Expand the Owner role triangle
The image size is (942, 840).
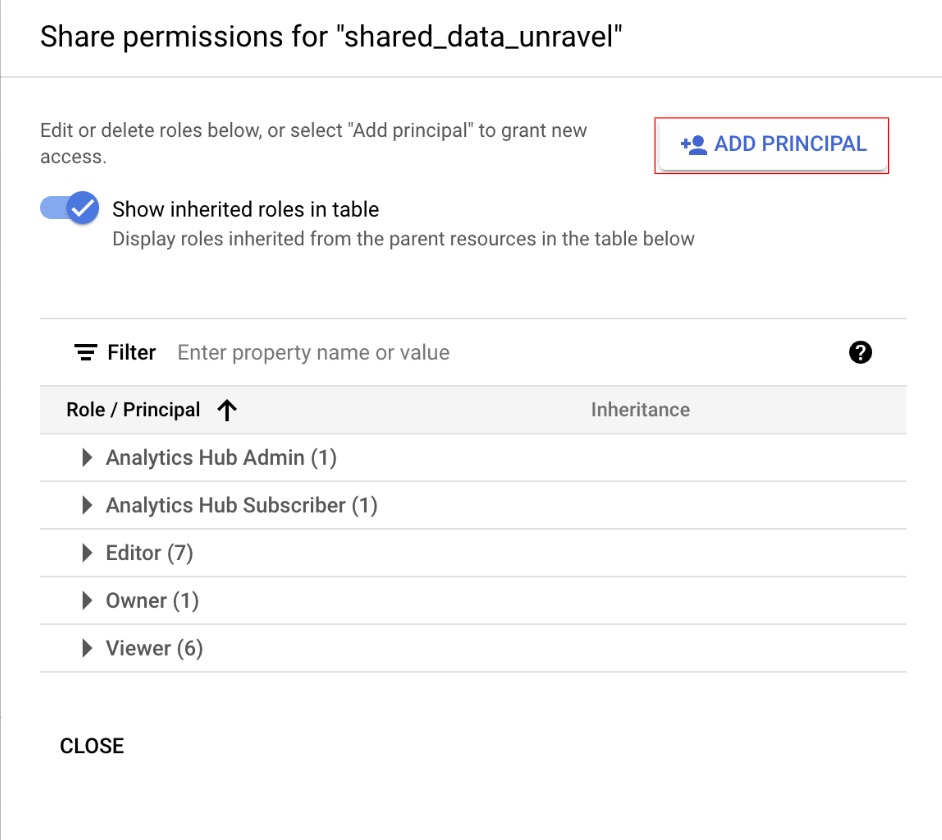(x=87, y=601)
